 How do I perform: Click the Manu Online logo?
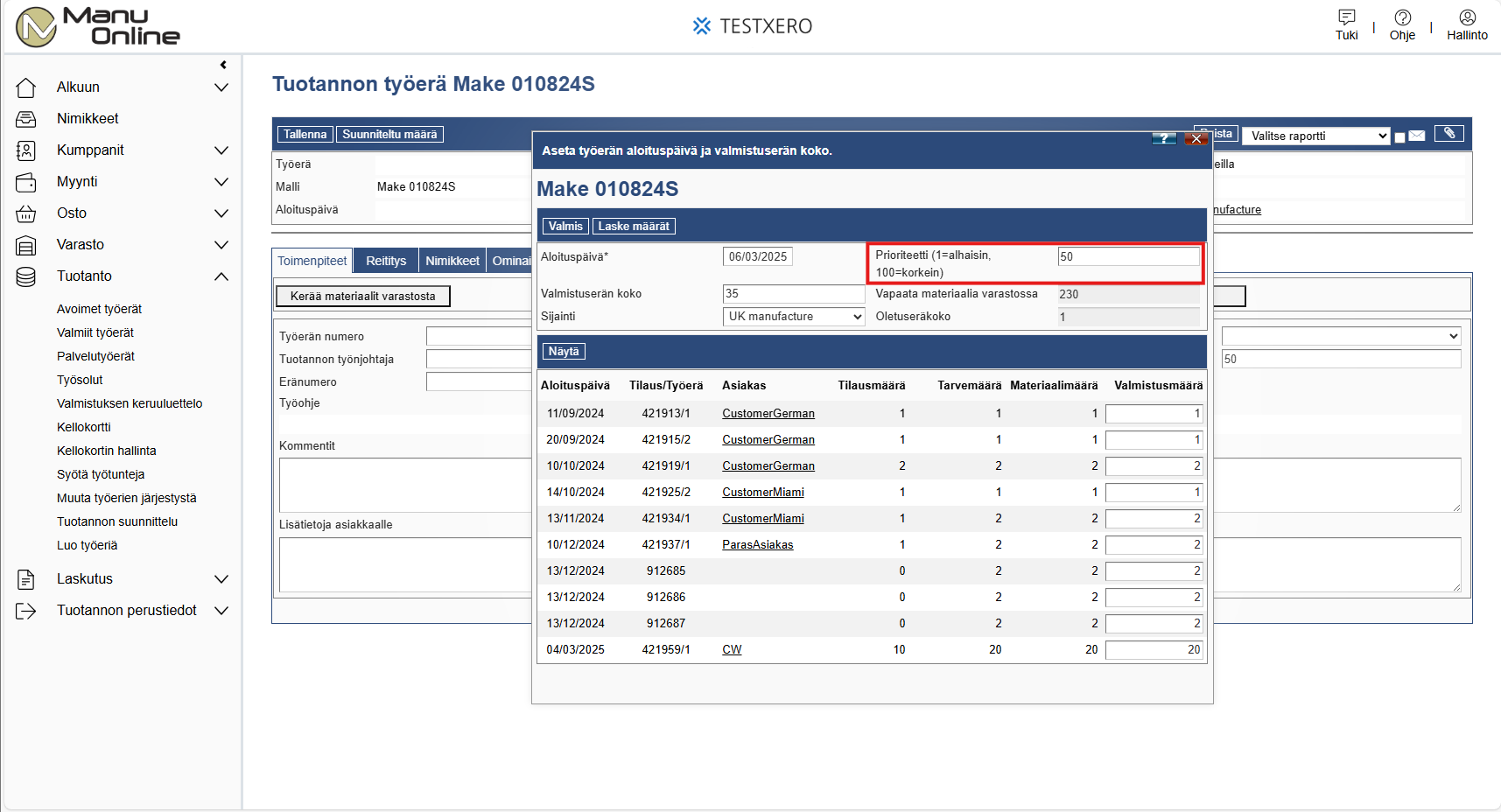coord(98,26)
